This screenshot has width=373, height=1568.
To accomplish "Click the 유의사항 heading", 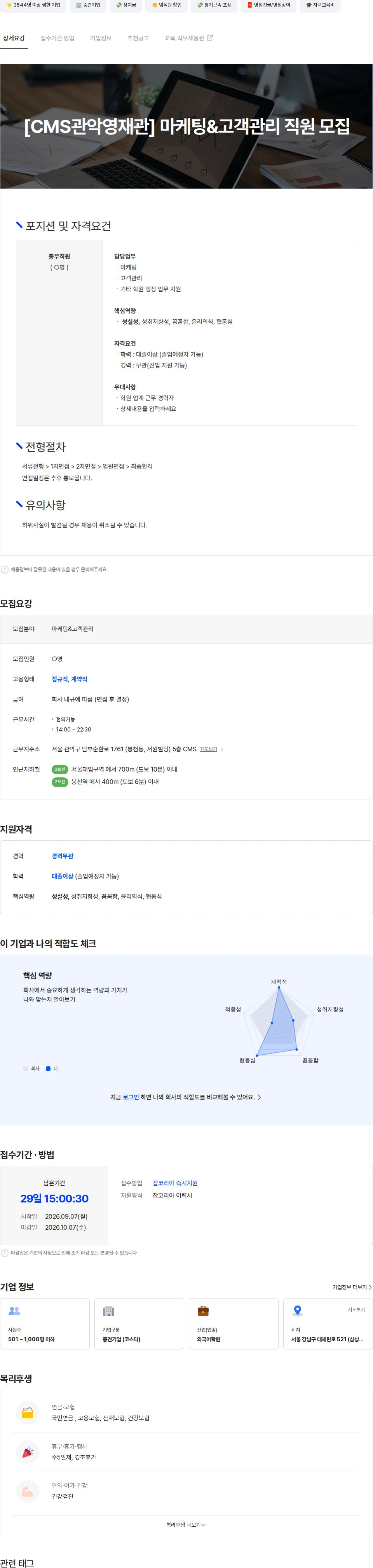I will click(x=45, y=505).
